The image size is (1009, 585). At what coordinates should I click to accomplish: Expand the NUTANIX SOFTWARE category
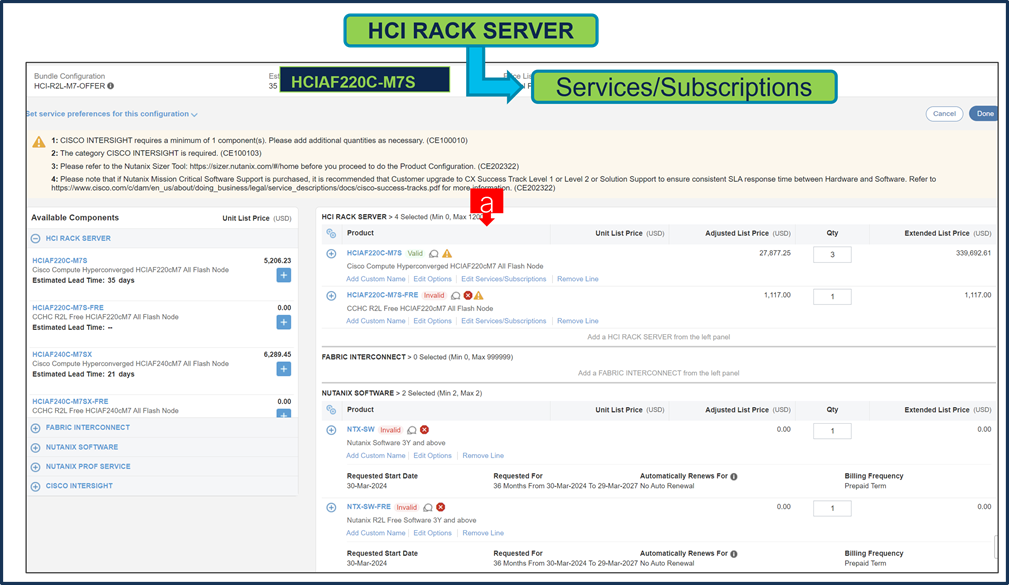click(35, 447)
